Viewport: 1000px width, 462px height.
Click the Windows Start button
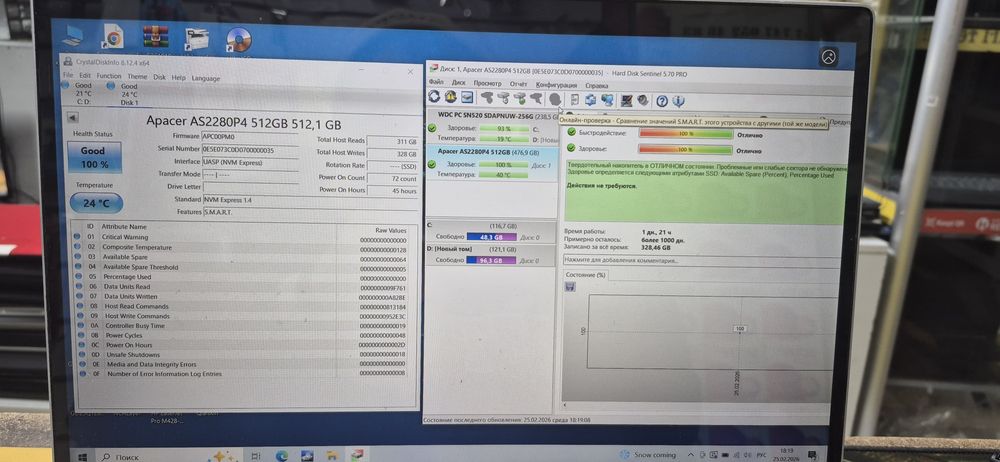[82, 456]
